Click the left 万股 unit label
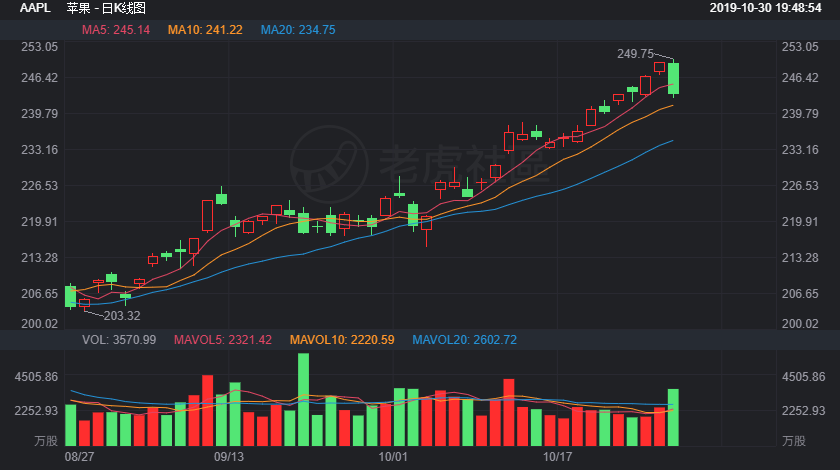The height and width of the screenshot is (470, 840). point(46,441)
